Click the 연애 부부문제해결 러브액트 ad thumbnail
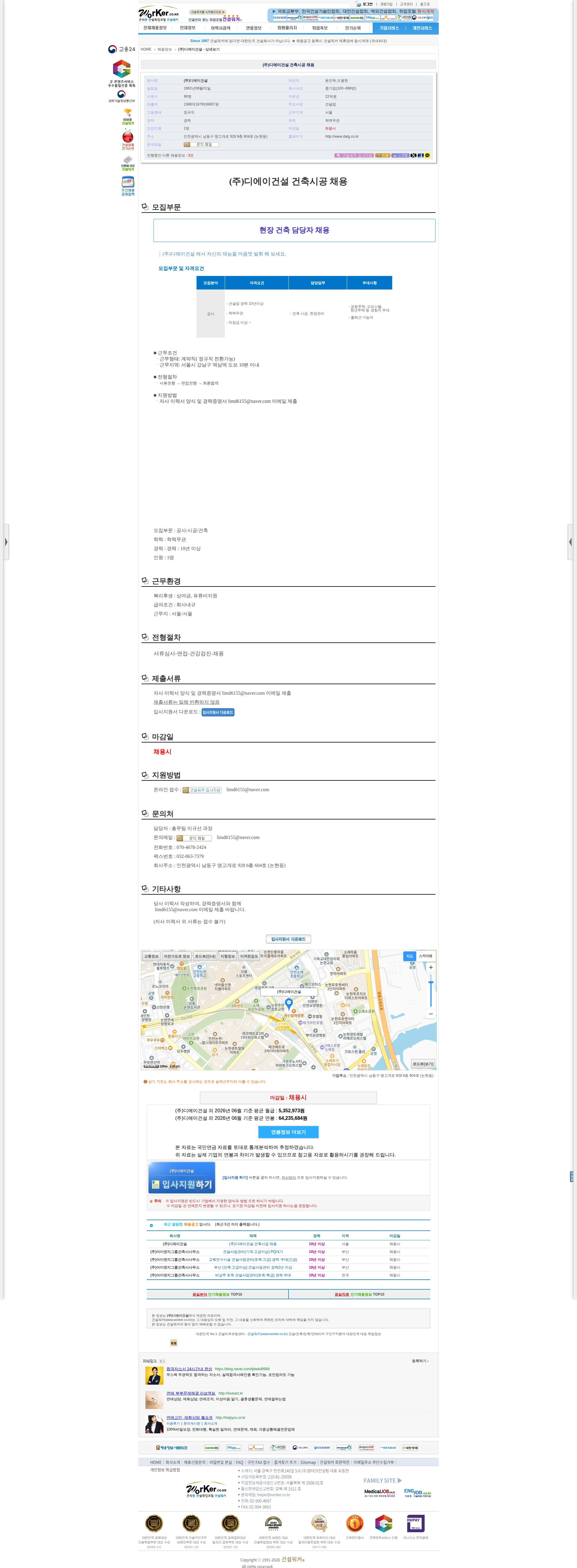 tap(154, 1400)
